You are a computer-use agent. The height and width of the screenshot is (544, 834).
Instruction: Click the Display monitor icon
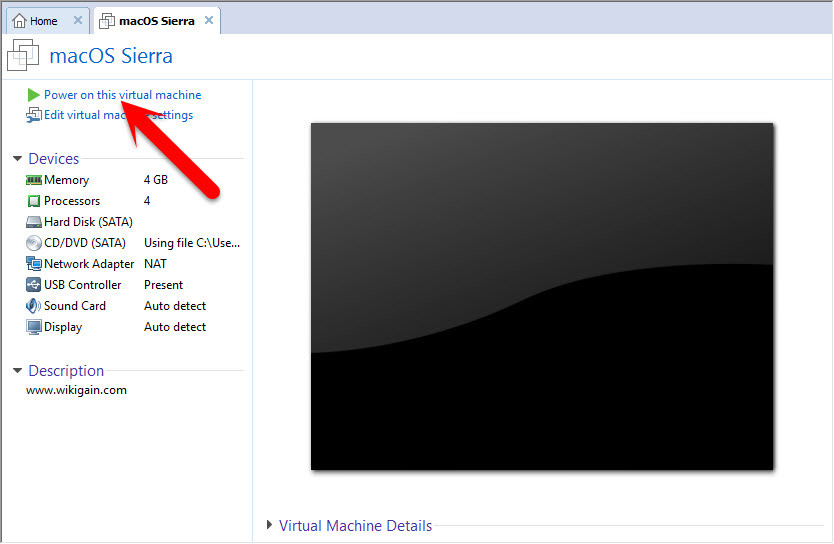click(34, 327)
